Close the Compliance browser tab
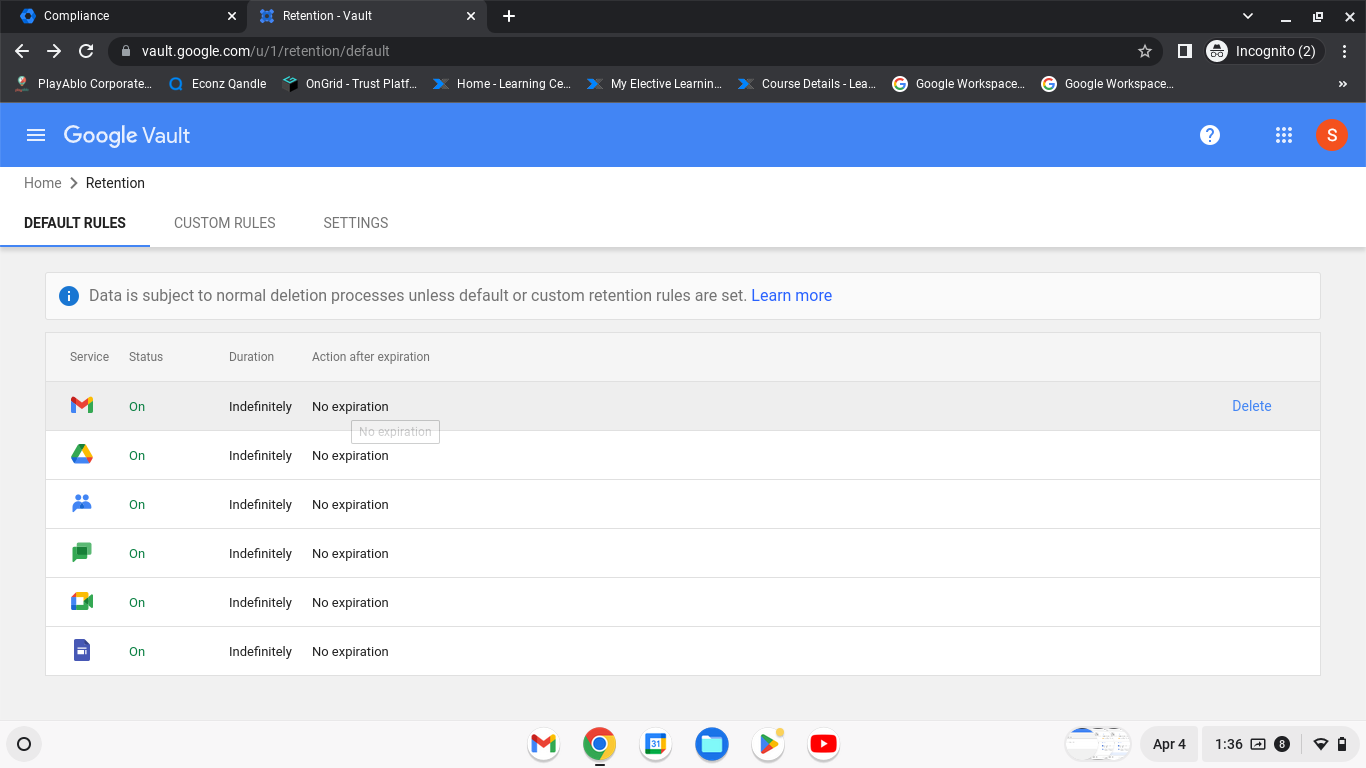1366x768 pixels. [232, 16]
